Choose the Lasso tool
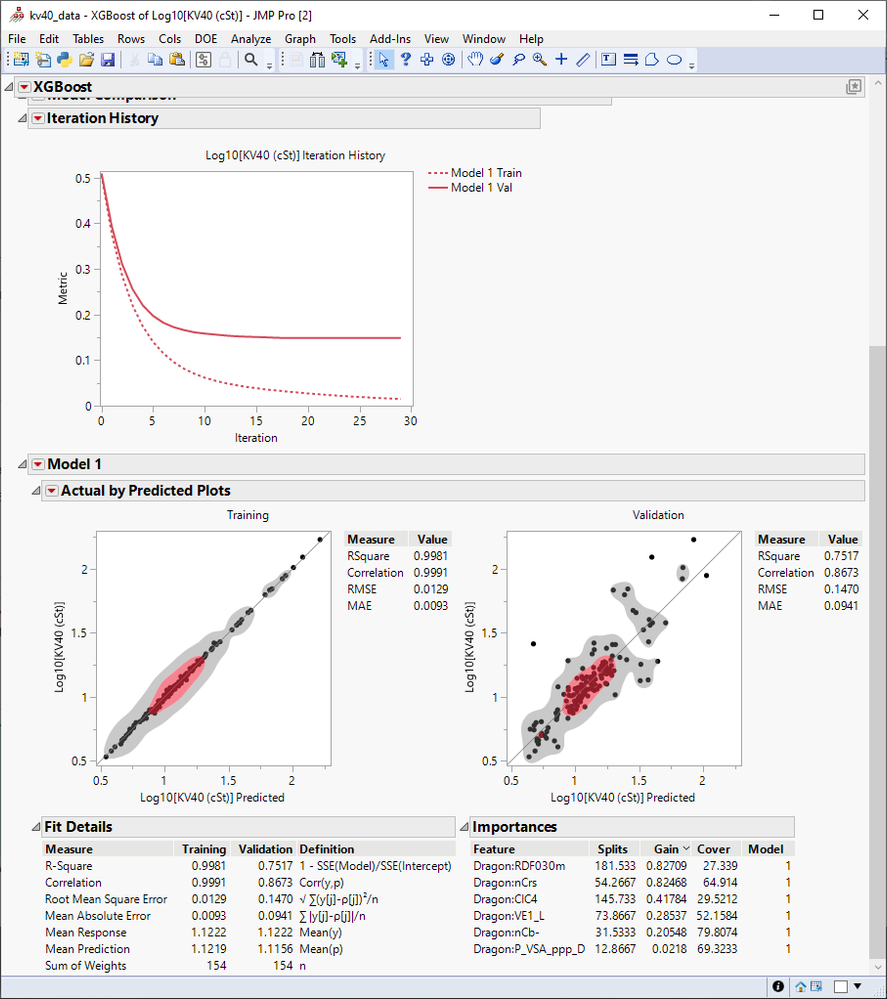The height and width of the screenshot is (999, 887). (517, 60)
